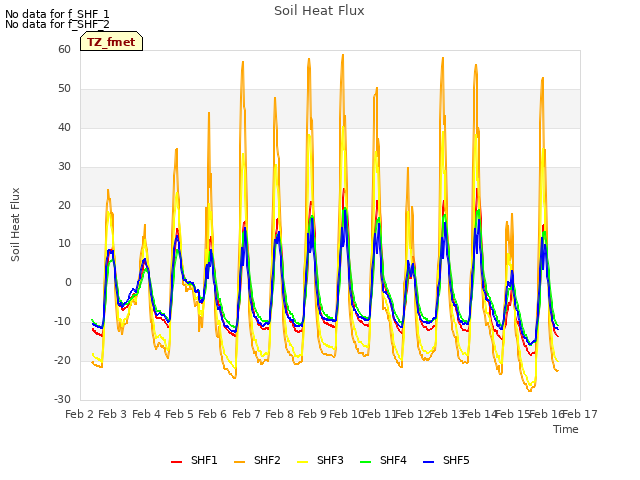
Task: Click the Feb 8 x-axis label
Action: pos(279,414)
